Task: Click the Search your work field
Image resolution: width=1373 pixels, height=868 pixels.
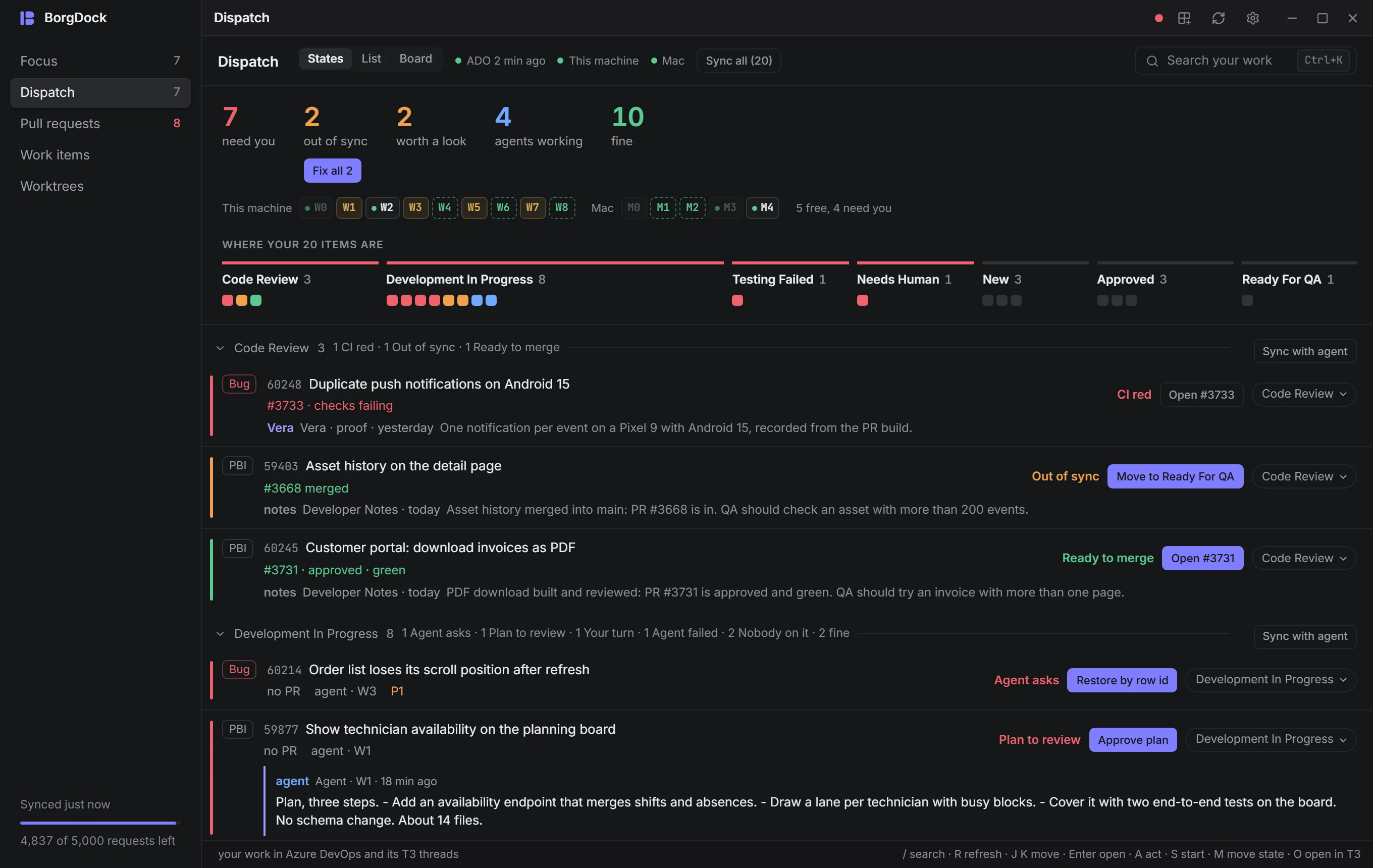Action: [x=1246, y=61]
